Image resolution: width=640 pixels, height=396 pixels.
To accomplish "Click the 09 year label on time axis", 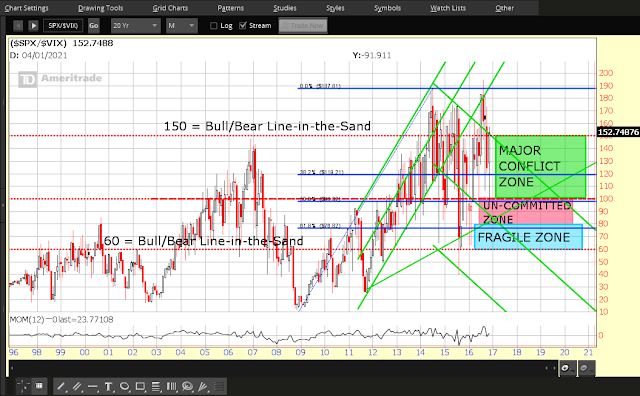I will click(x=300, y=352).
